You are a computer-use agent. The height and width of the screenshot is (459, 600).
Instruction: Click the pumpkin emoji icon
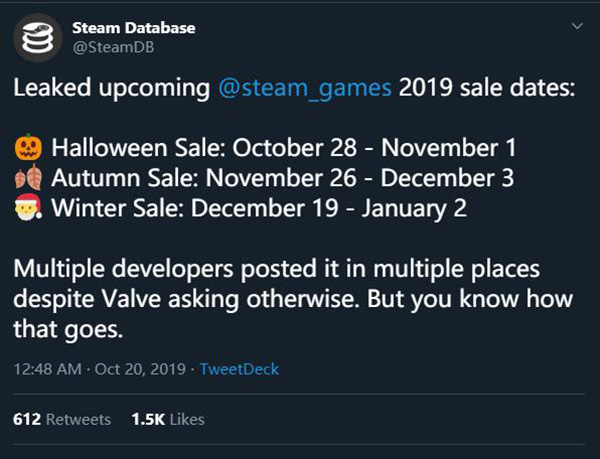(x=29, y=149)
